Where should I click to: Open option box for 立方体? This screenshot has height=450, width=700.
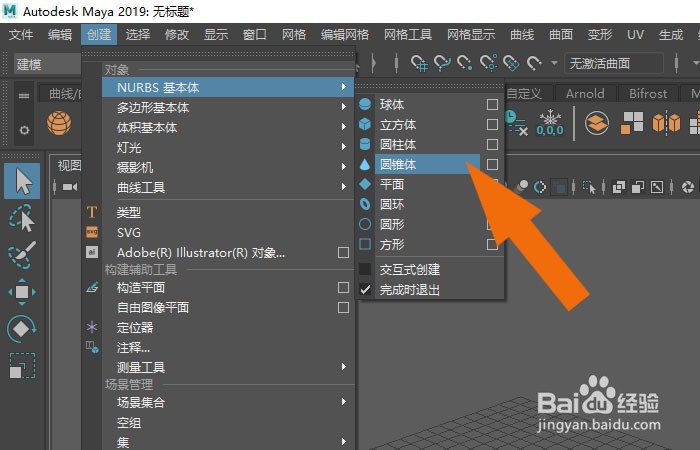tap(492, 124)
